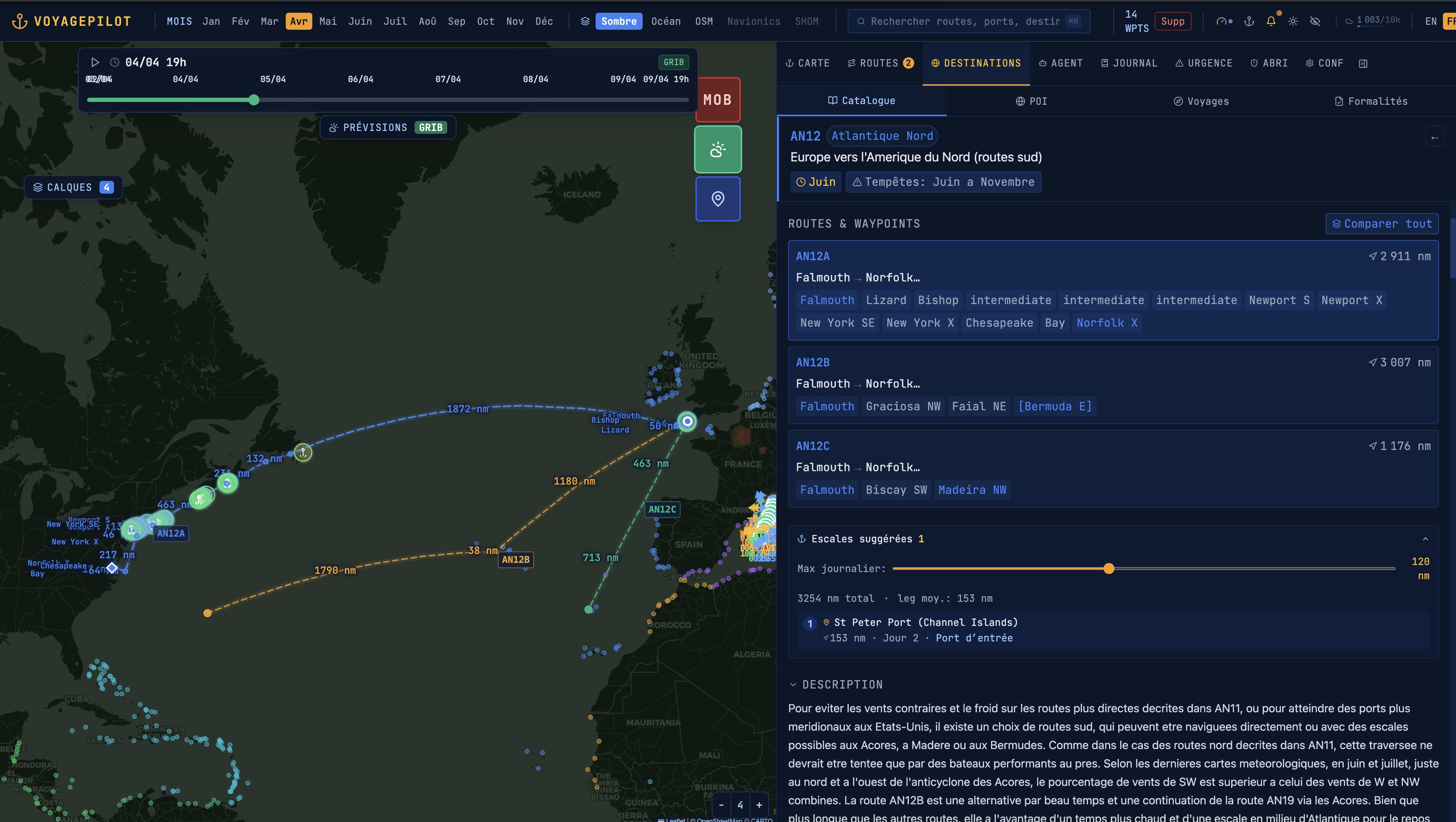
Task: Open the GRIB forecasts selector
Action: coord(387,127)
